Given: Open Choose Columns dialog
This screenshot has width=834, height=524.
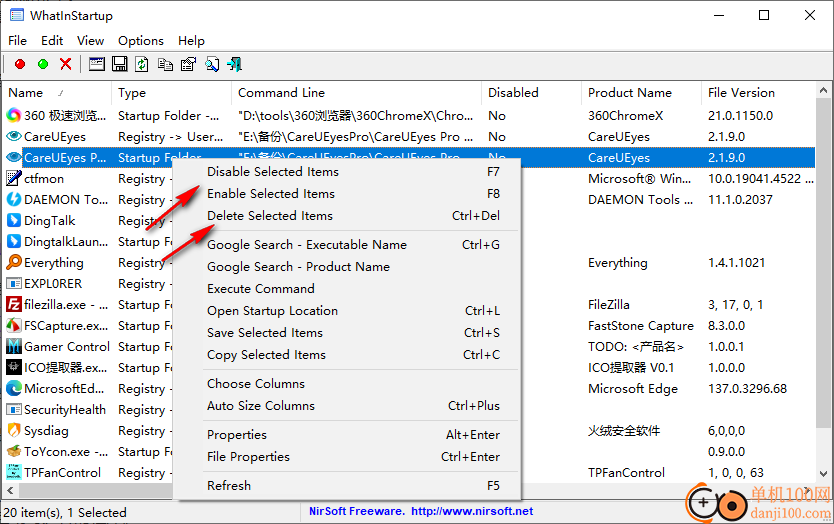Looking at the screenshot, I should (348, 384).
